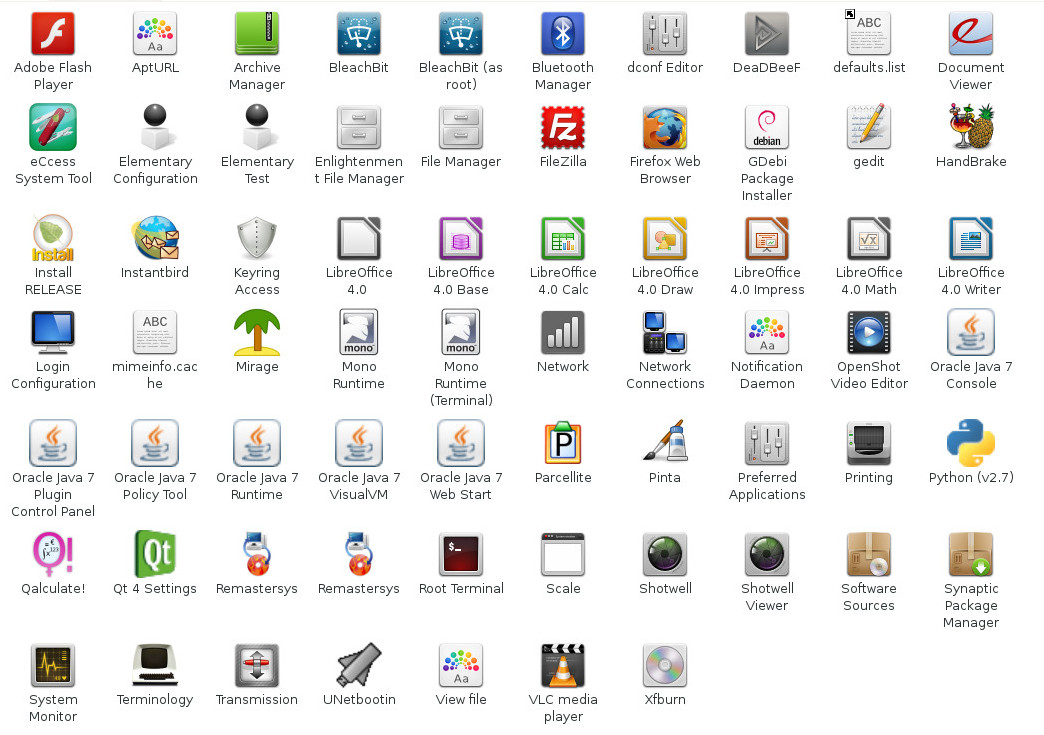Launch Pinta paint program icon
This screenshot has height=735, width=1044.
pyautogui.click(x=664, y=442)
